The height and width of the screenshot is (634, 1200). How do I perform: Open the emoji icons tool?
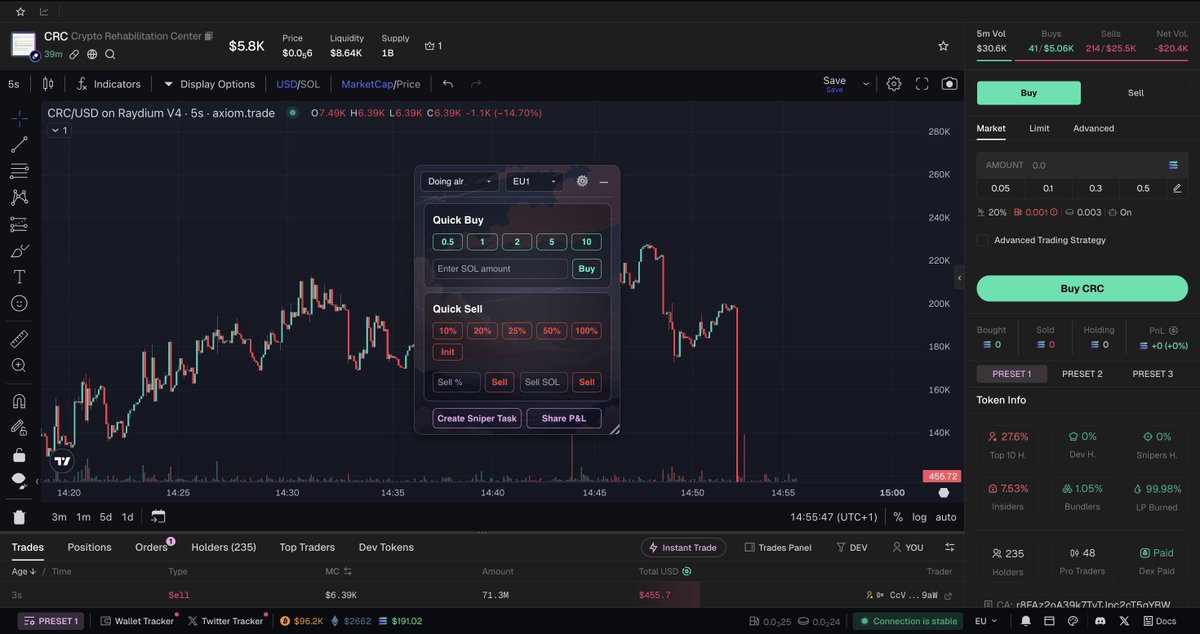(19, 303)
